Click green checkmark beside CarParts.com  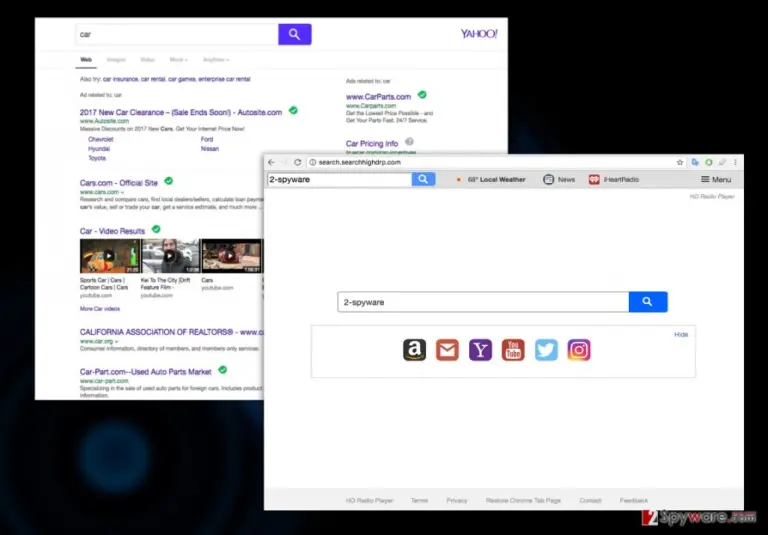point(422,95)
